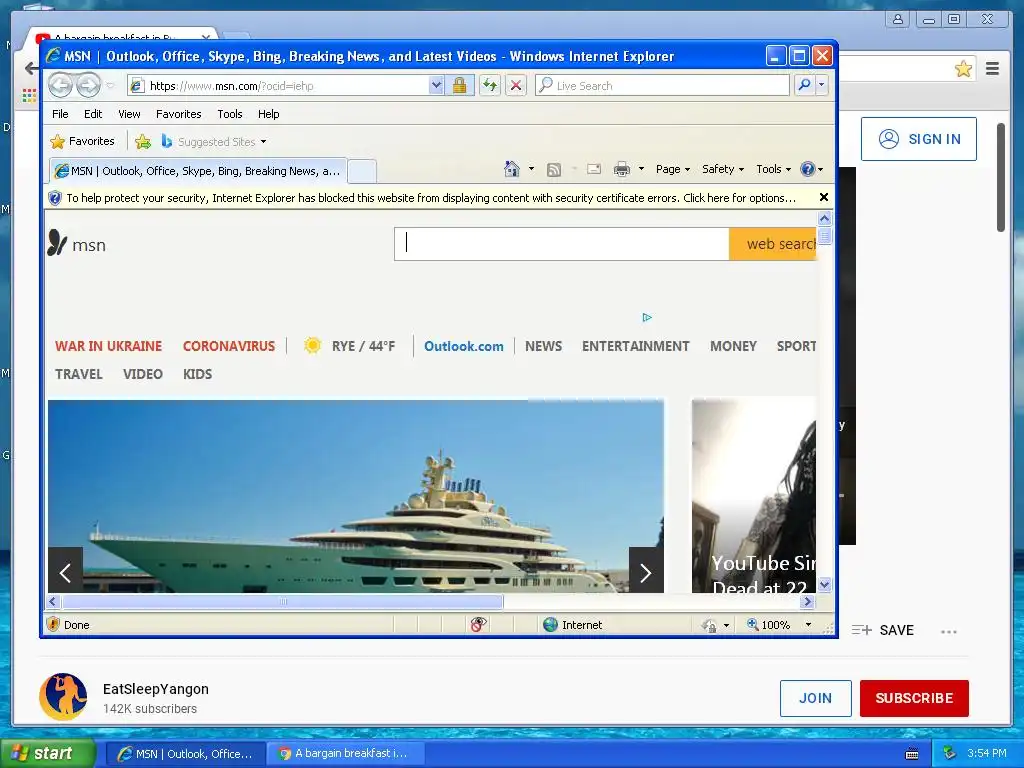Open the View menu

point(129,114)
